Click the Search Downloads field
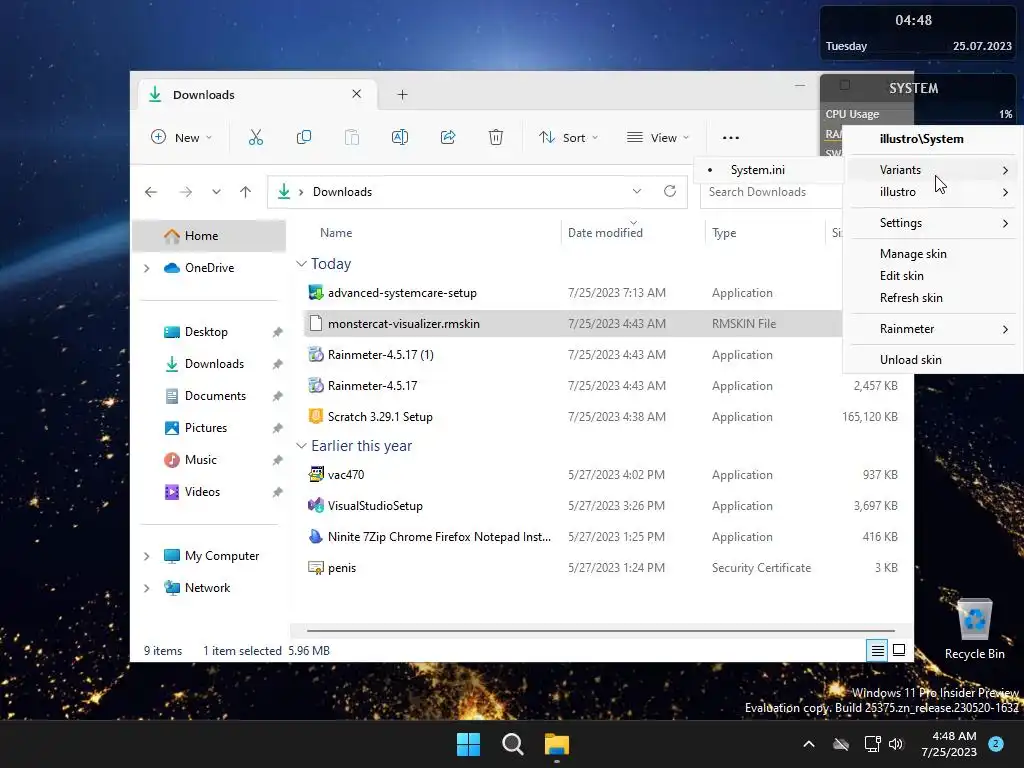This screenshot has height=768, width=1024. coord(771,192)
